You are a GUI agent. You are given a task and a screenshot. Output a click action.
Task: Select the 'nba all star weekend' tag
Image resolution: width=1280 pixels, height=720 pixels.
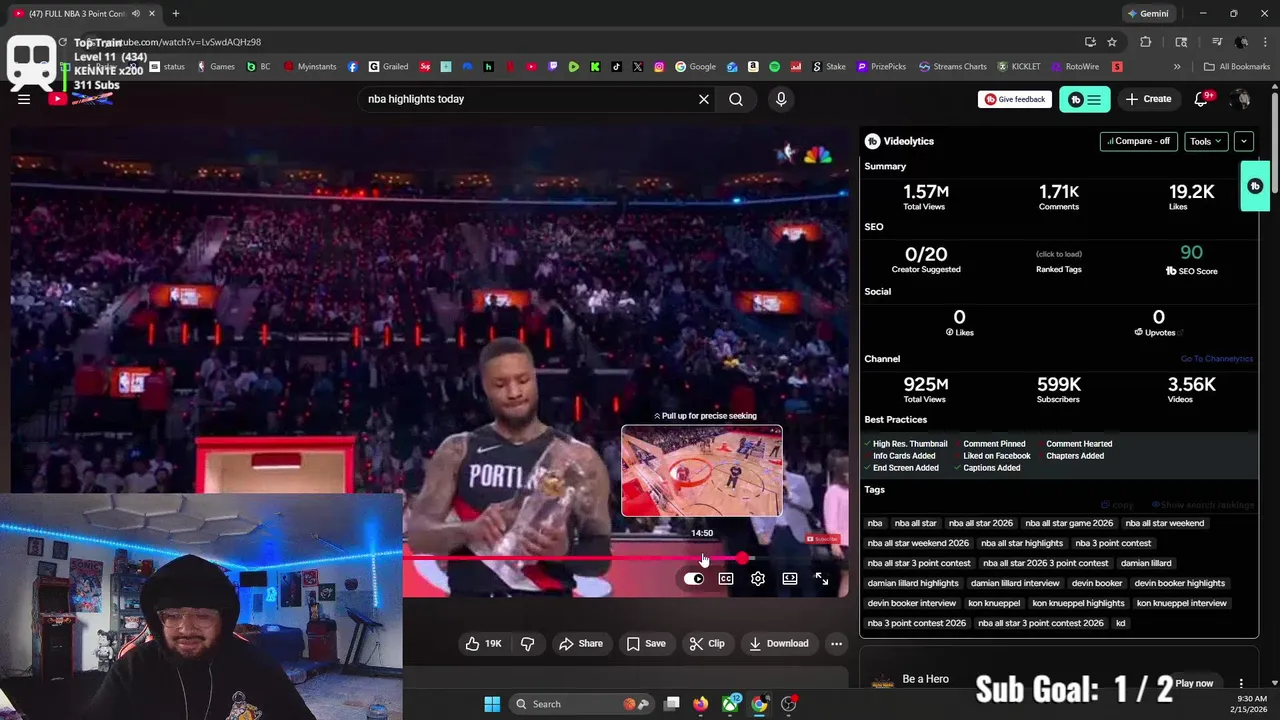coord(1165,523)
